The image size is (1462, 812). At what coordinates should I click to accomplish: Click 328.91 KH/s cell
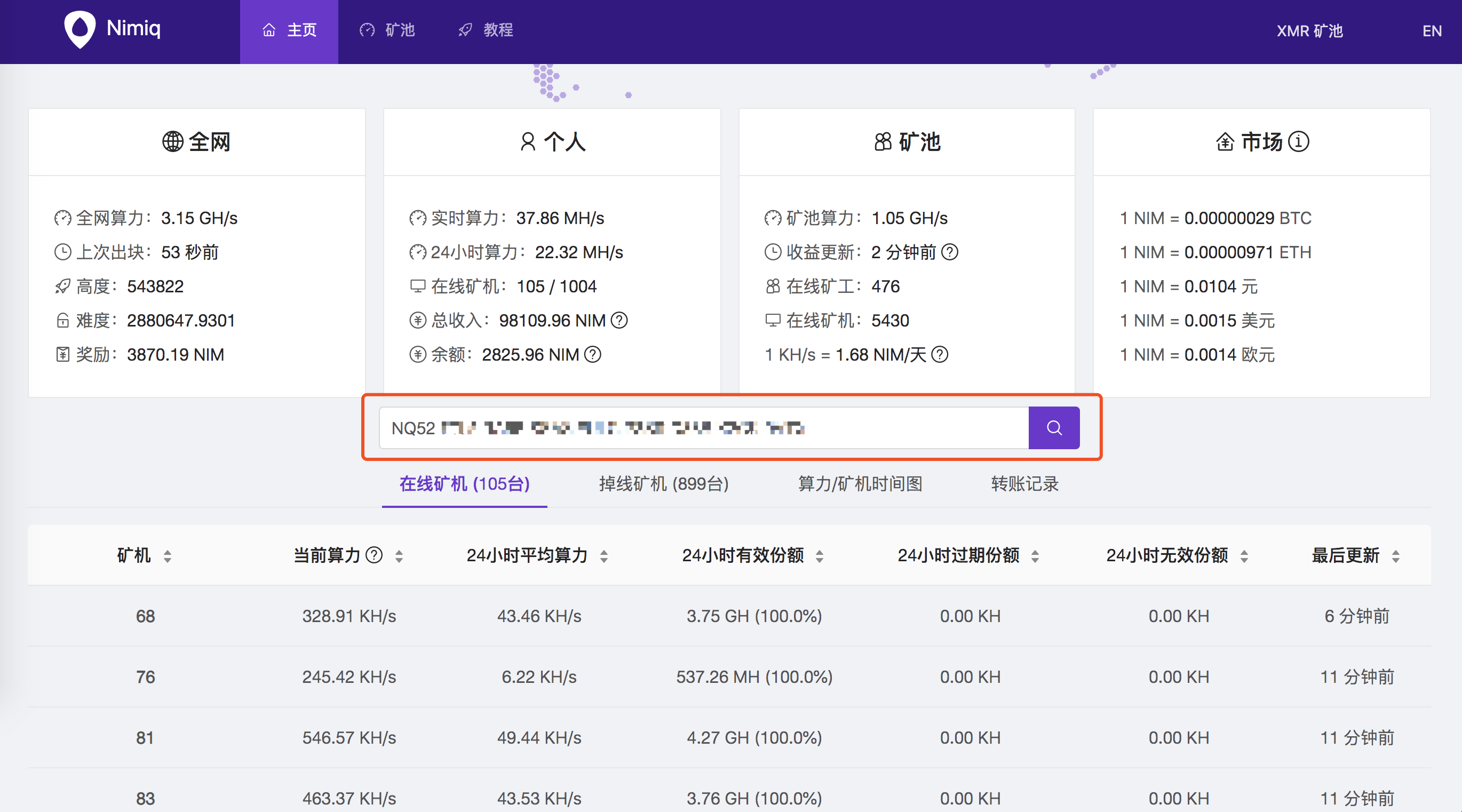click(349, 616)
